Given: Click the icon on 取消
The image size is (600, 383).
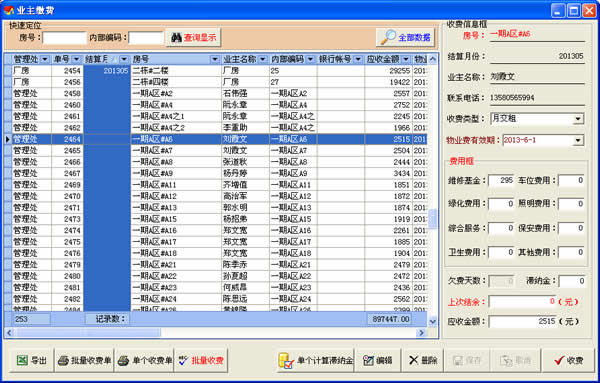Looking at the screenshot, I should [506, 360].
